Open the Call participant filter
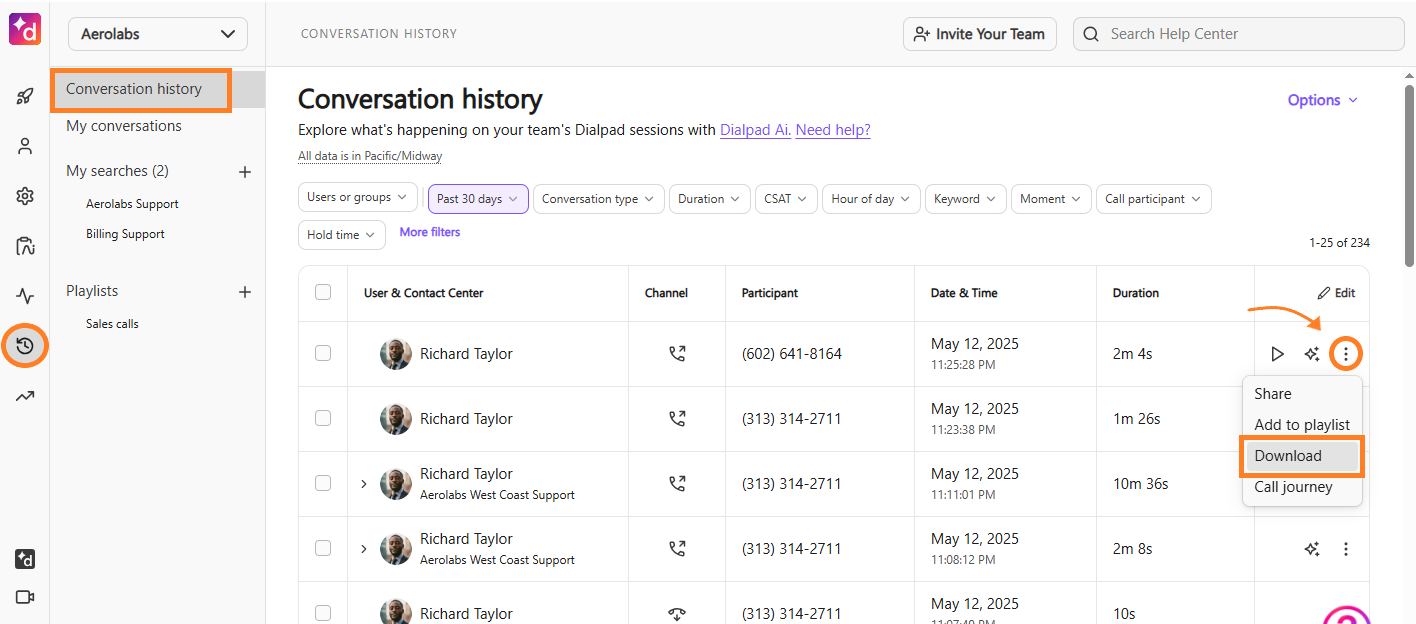Image resolution: width=1416 pixels, height=624 pixels. click(x=1154, y=199)
